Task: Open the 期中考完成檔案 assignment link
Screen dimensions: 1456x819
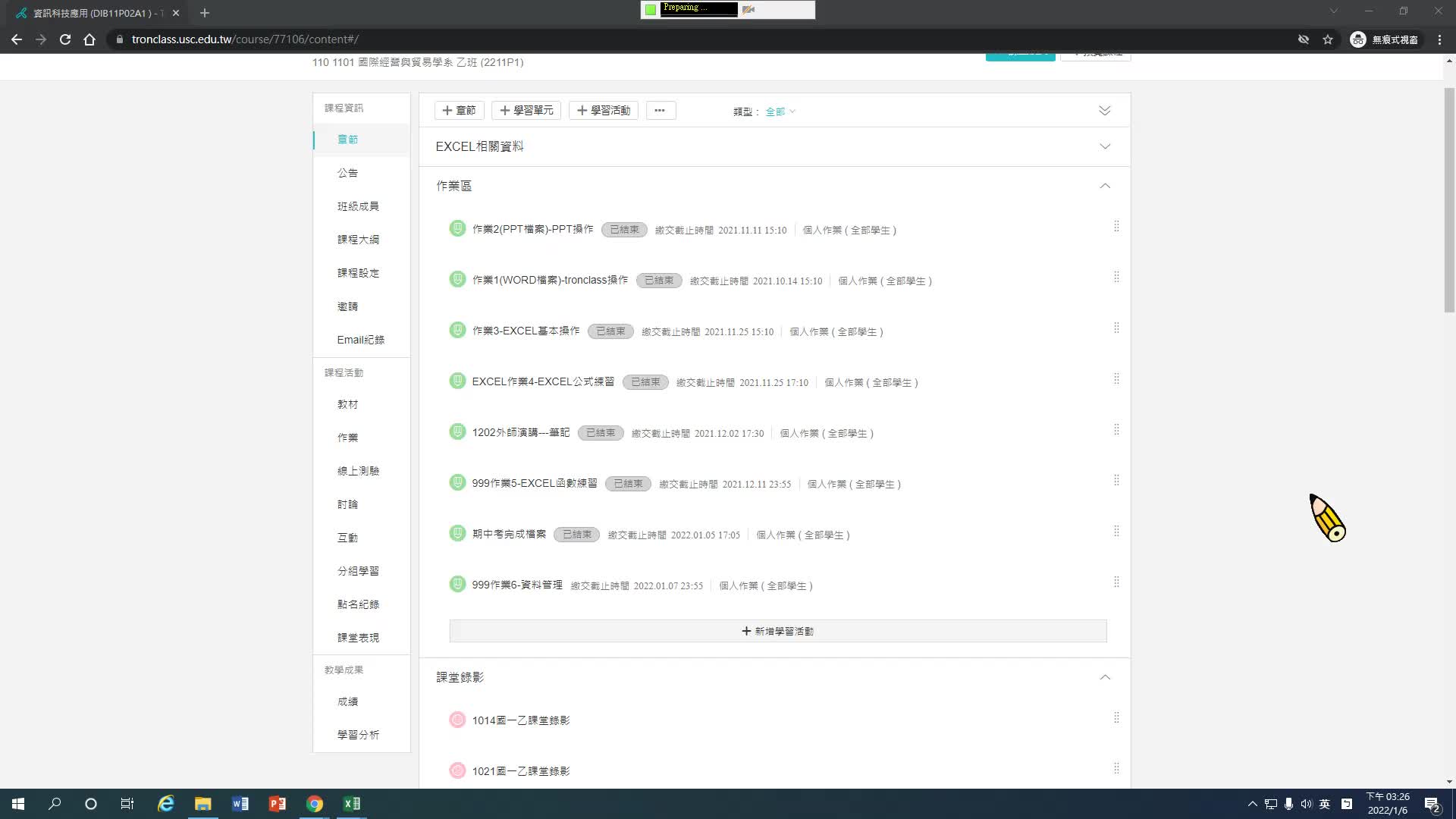Action: 509,534
